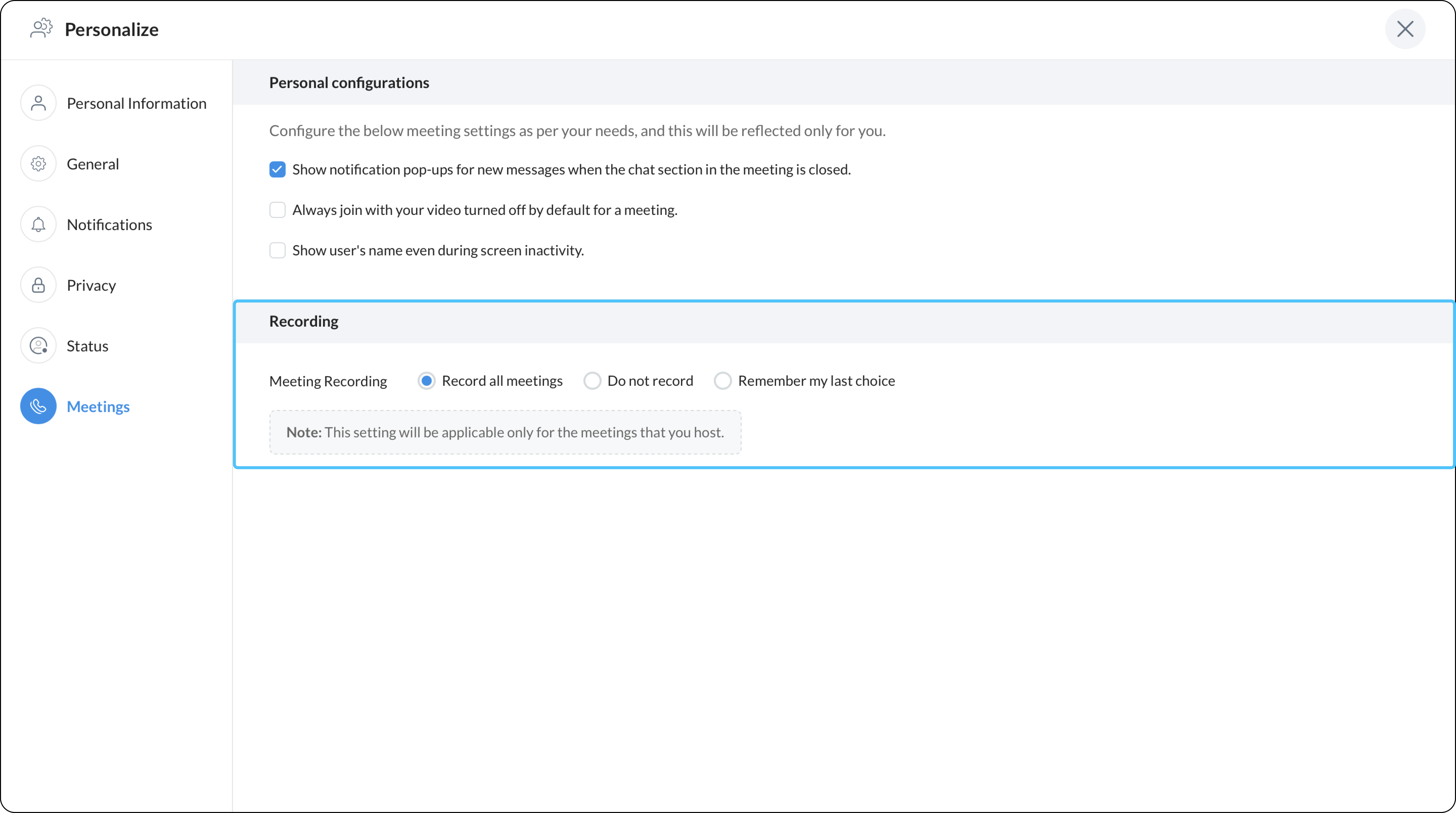Click the Notifications bell icon
The height and width of the screenshot is (813, 1456).
[x=38, y=224]
